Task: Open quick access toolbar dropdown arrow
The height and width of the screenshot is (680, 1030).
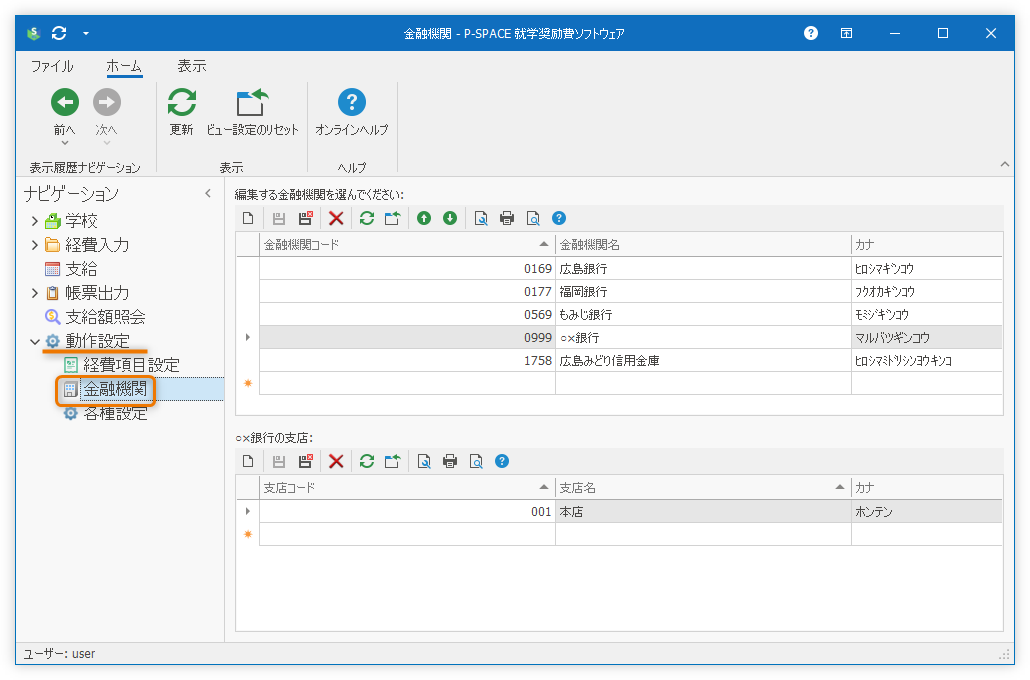Action: tap(86, 33)
